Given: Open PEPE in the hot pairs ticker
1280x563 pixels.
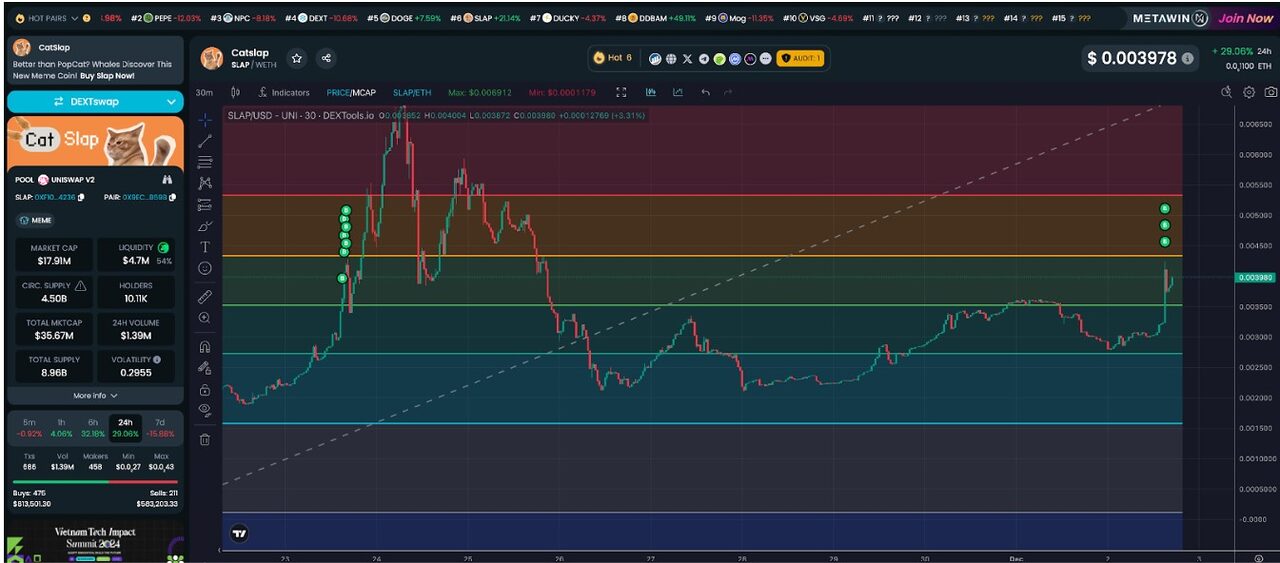Looking at the screenshot, I should coord(166,18).
